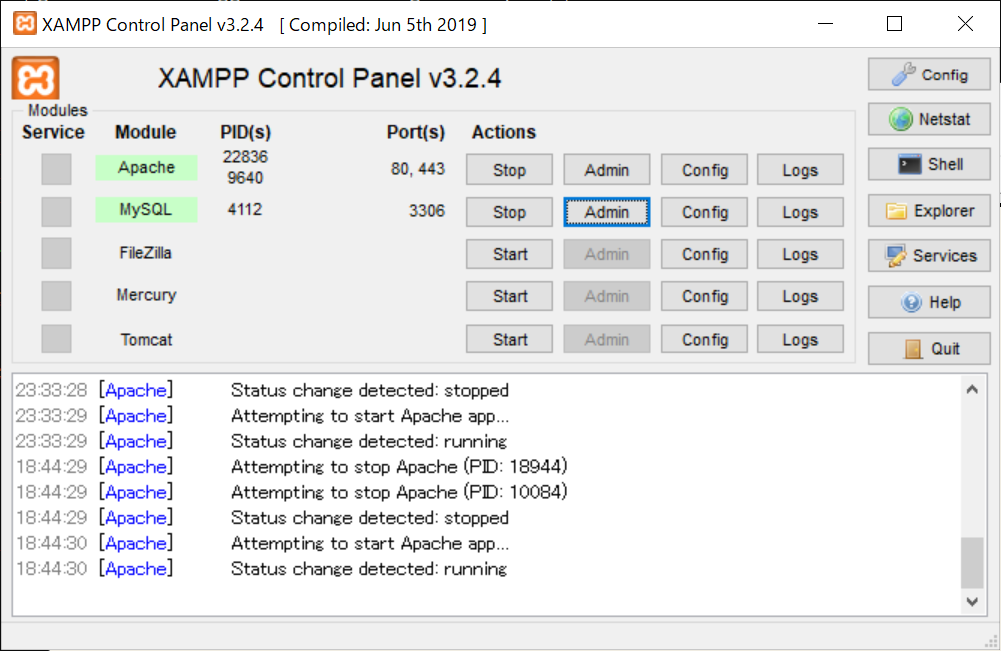The image size is (1001, 651).
Task: Click MySQL port 3306
Action: click(426, 211)
